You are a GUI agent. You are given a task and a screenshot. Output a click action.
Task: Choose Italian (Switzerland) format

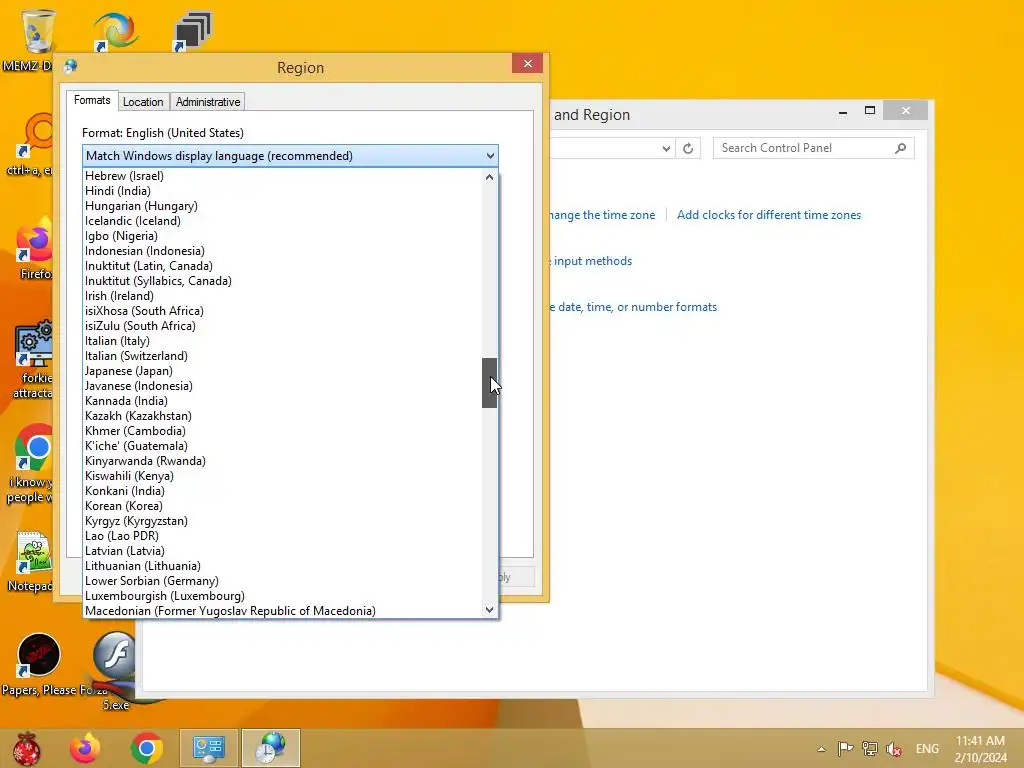tap(282, 356)
